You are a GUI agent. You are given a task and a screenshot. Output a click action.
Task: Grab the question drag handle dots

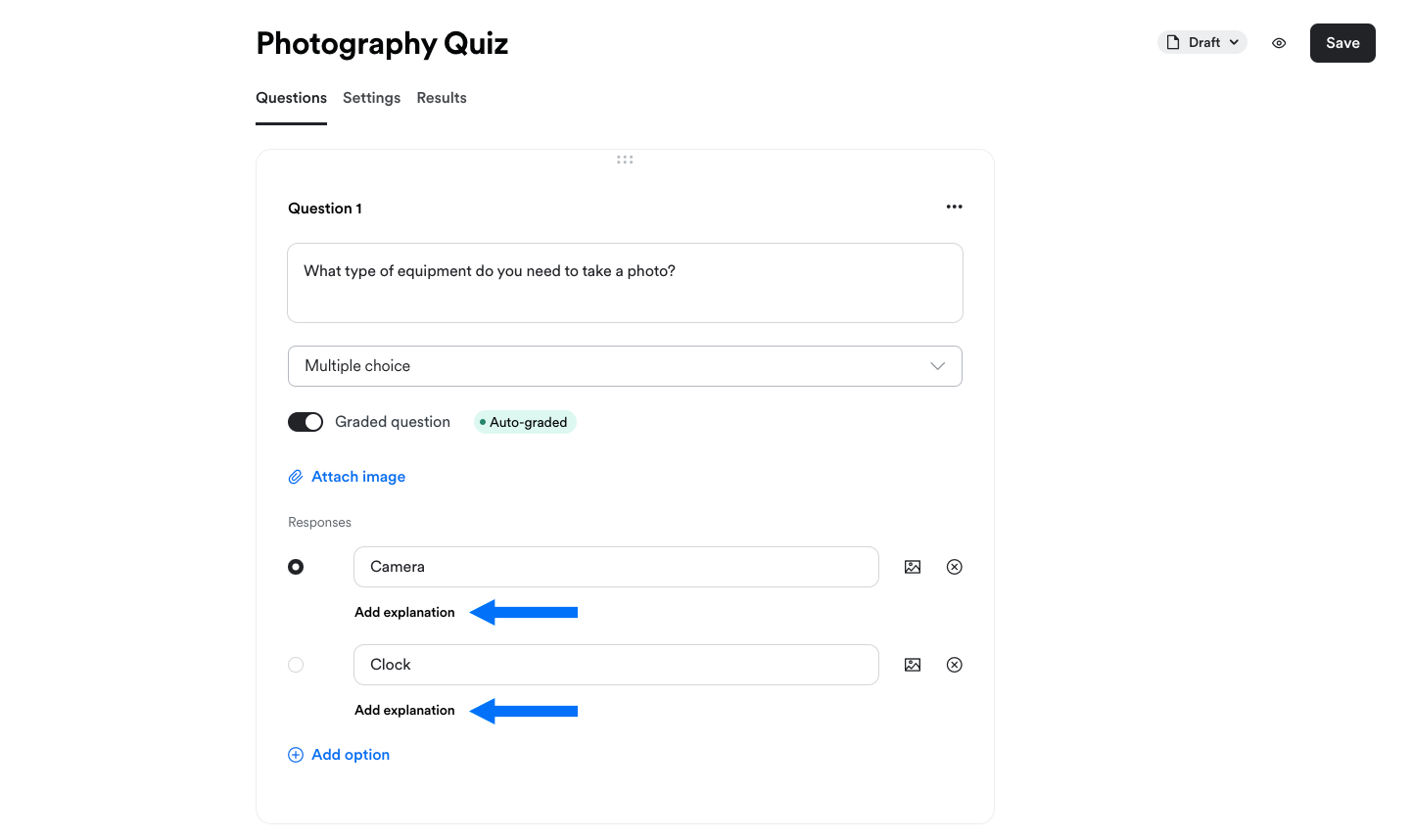(x=625, y=159)
